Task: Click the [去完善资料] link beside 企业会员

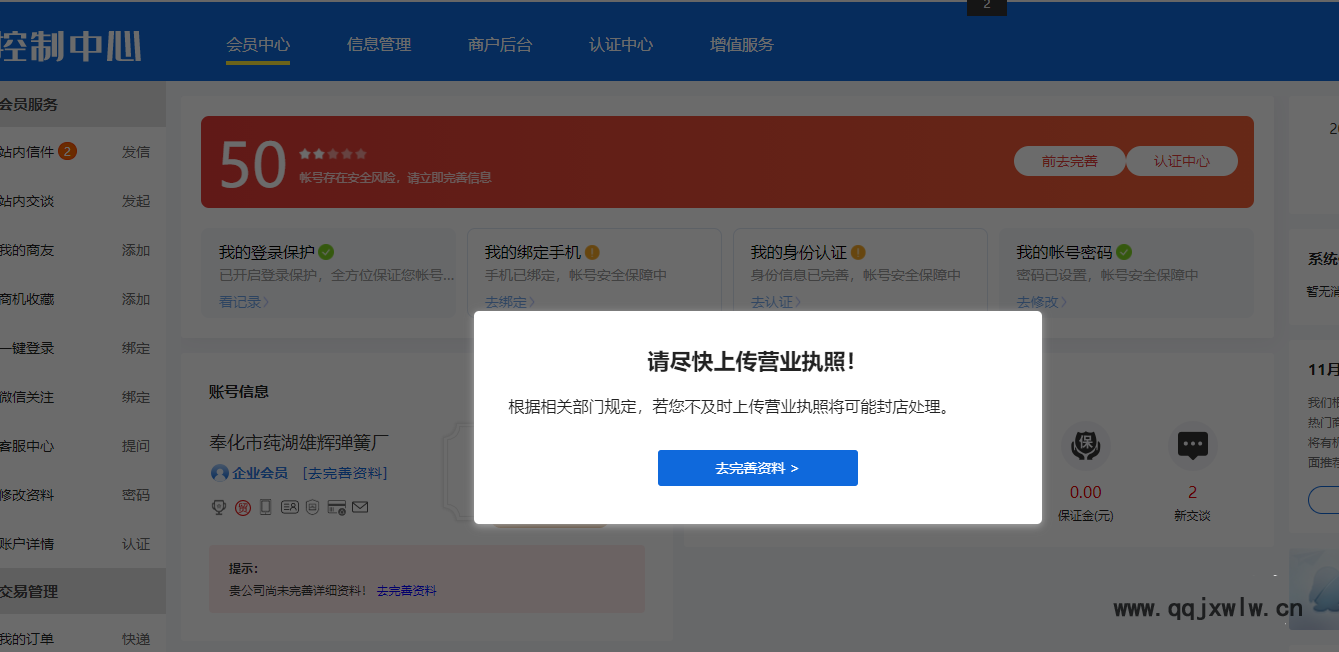Action: click(x=345, y=473)
